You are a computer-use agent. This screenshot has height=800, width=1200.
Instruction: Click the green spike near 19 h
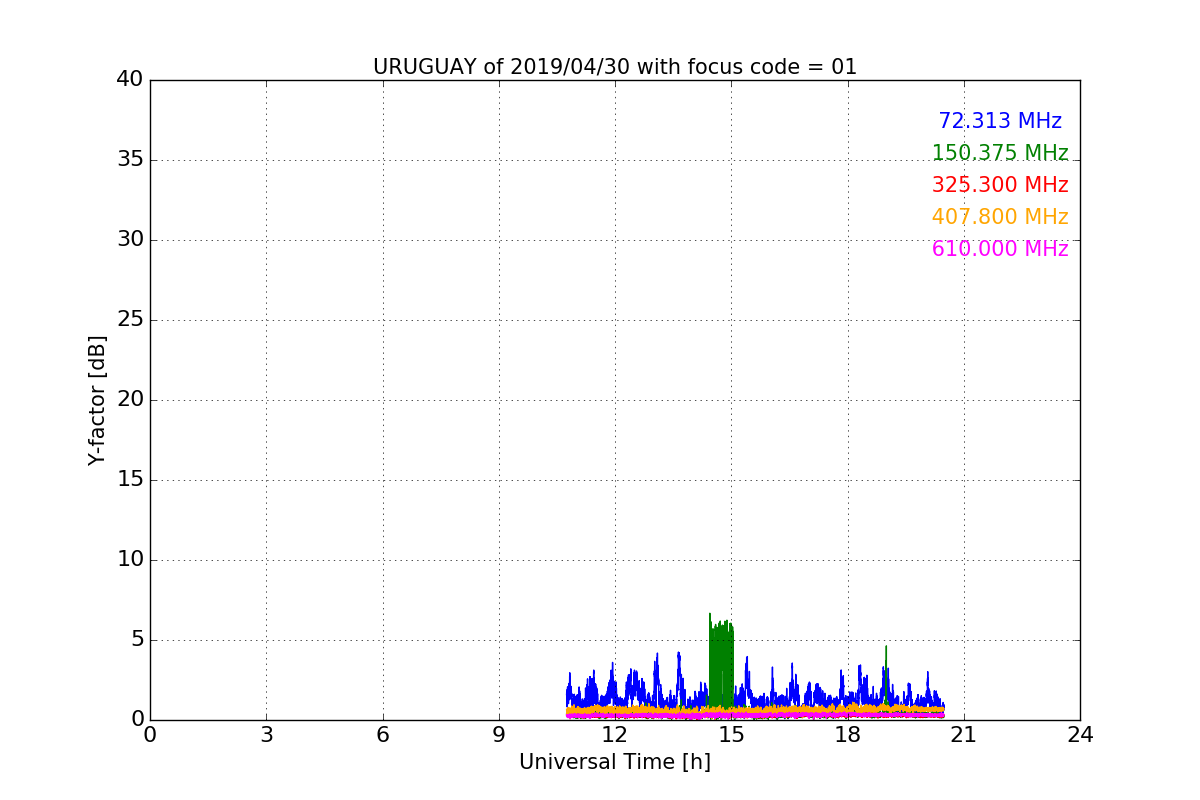click(886, 675)
